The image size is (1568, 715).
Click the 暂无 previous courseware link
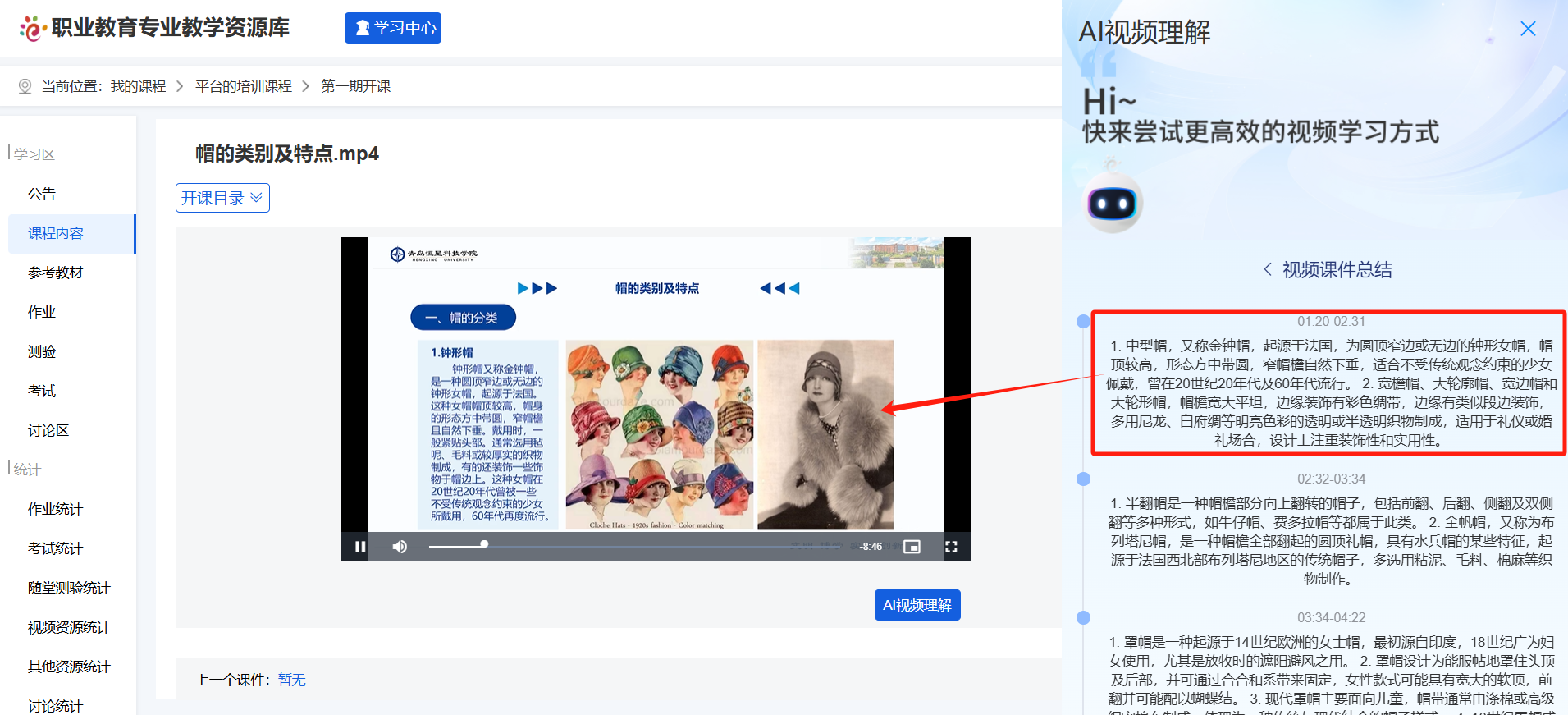click(x=291, y=680)
